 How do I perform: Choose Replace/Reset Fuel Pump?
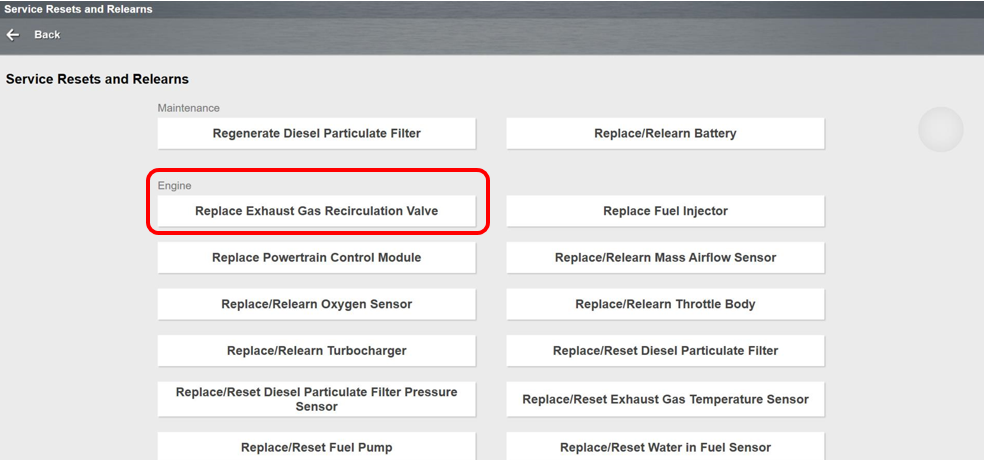[316, 446]
